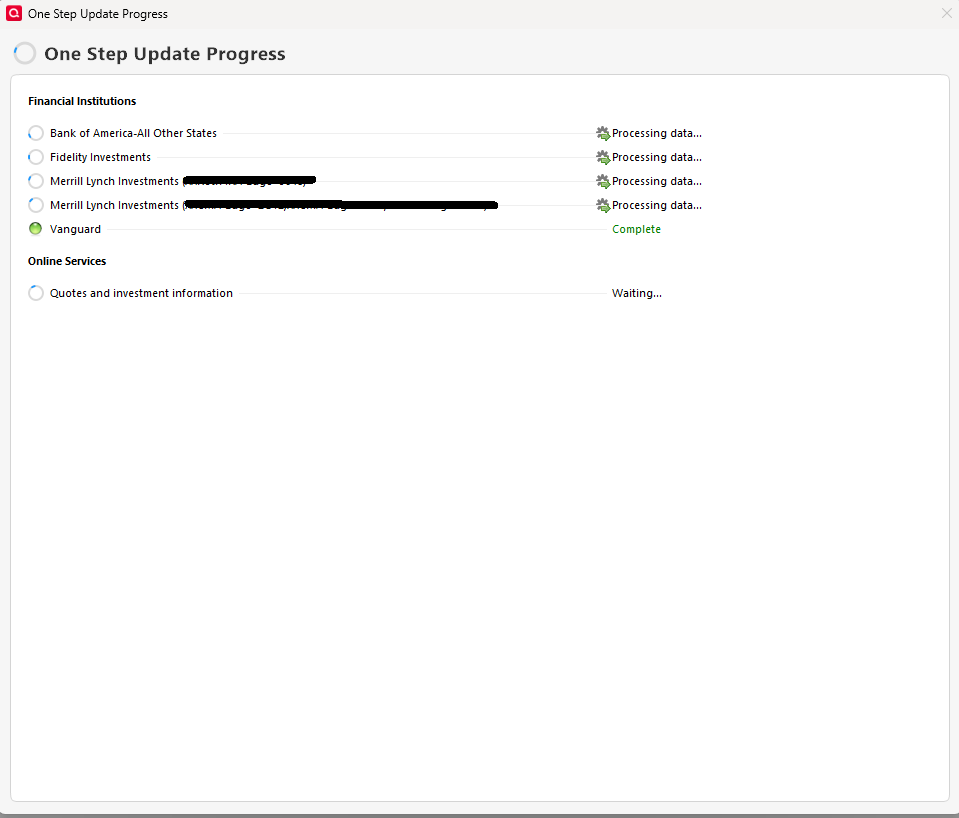Click the Online Services section heading
This screenshot has width=959, height=818.
pyautogui.click(x=67, y=261)
